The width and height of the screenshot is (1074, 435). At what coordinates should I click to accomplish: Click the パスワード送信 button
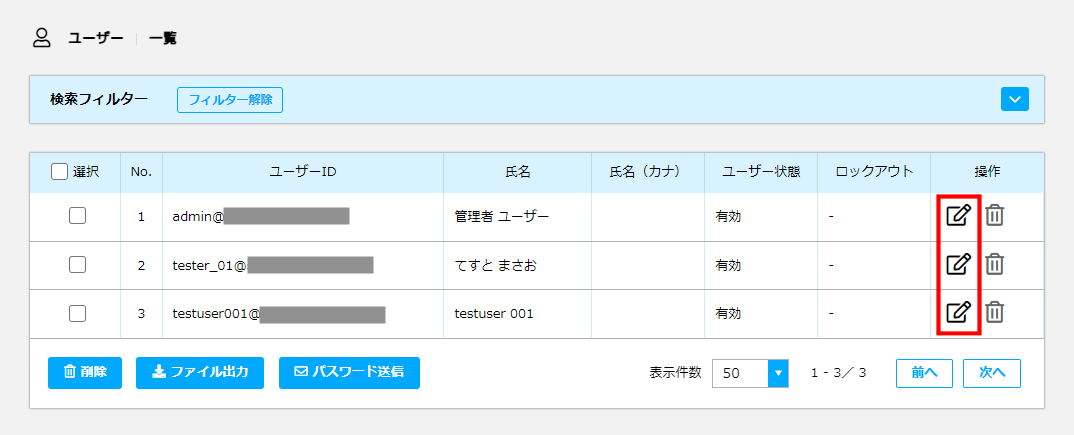tap(349, 373)
